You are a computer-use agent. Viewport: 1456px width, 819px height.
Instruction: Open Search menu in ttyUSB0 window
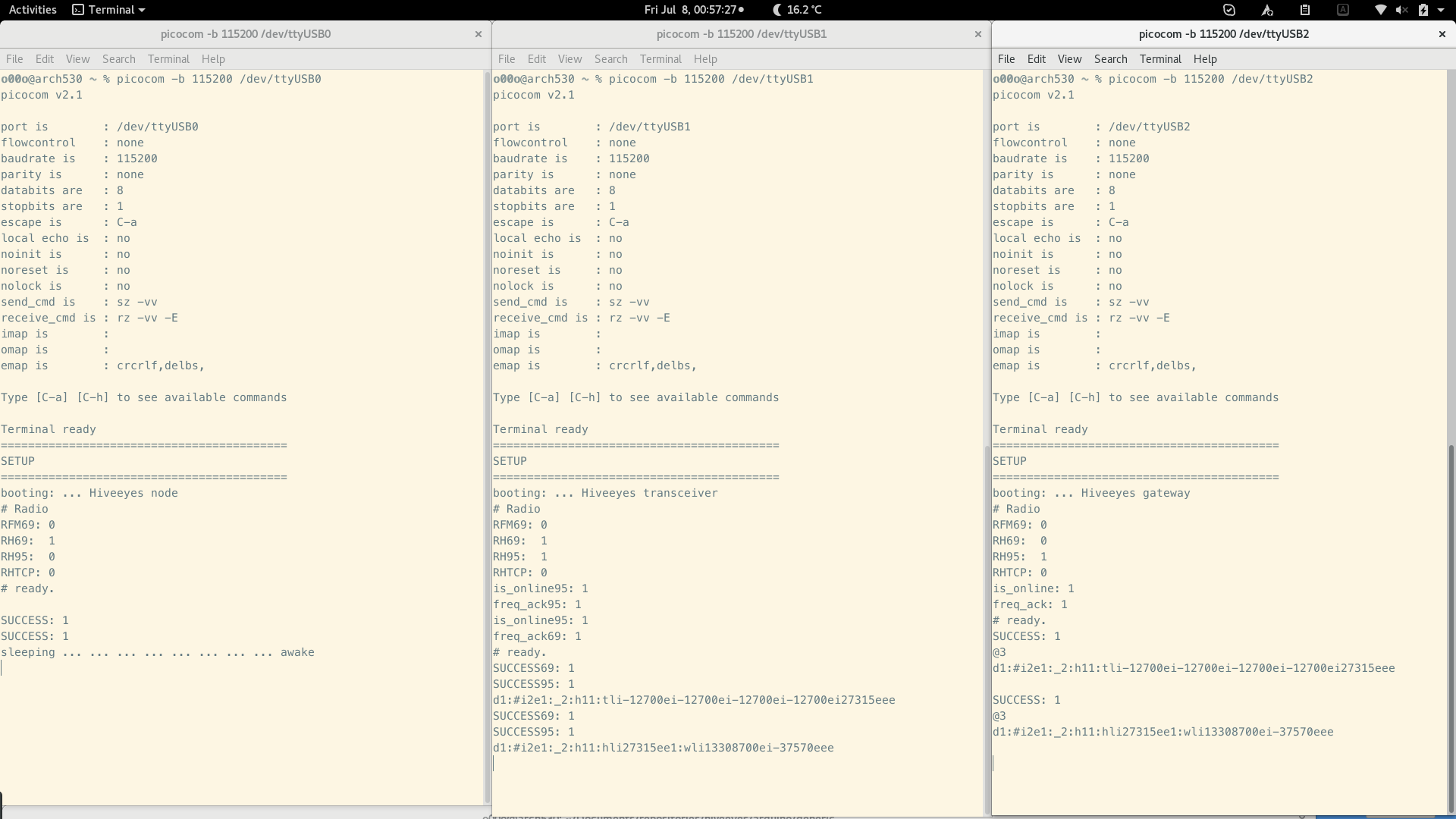pyautogui.click(x=119, y=59)
